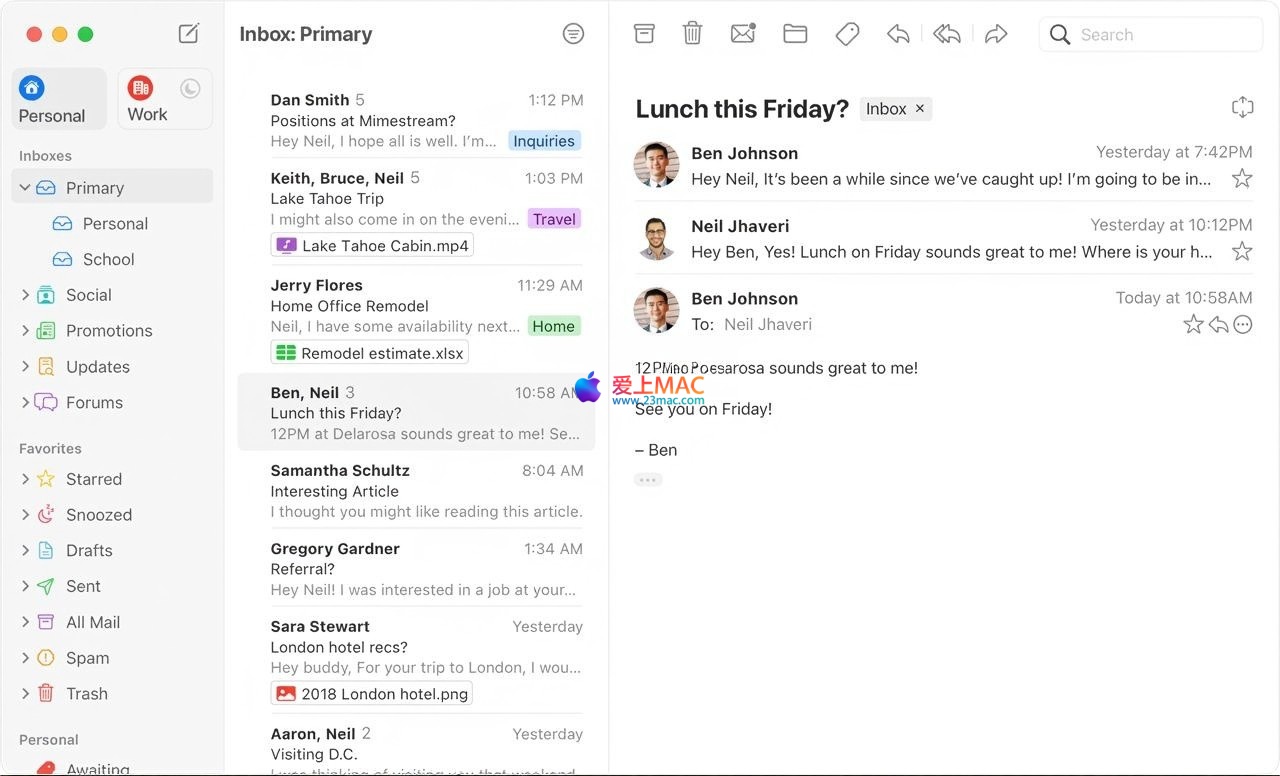Image resolution: width=1280 pixels, height=776 pixels.
Task: Collapse the Primary inbox tree
Action: [x=25, y=188]
